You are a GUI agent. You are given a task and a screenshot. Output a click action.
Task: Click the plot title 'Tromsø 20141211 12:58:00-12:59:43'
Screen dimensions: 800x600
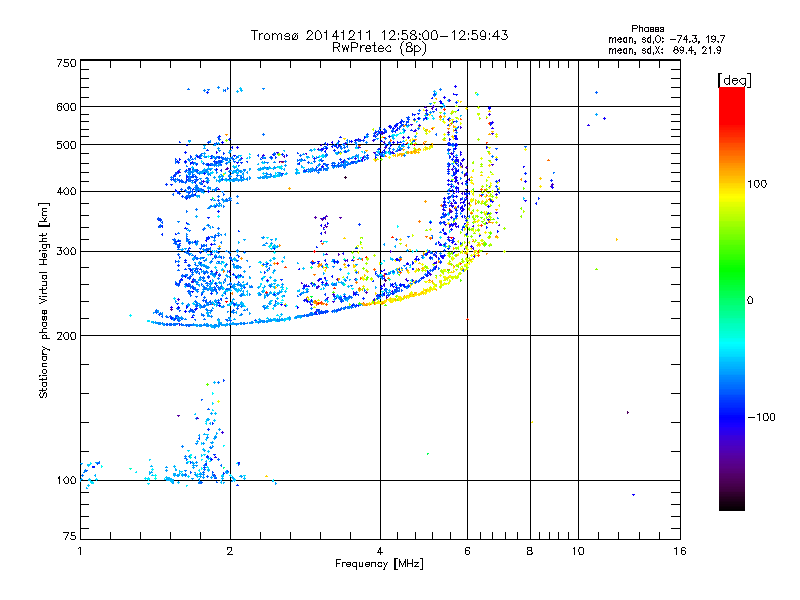coord(379,35)
